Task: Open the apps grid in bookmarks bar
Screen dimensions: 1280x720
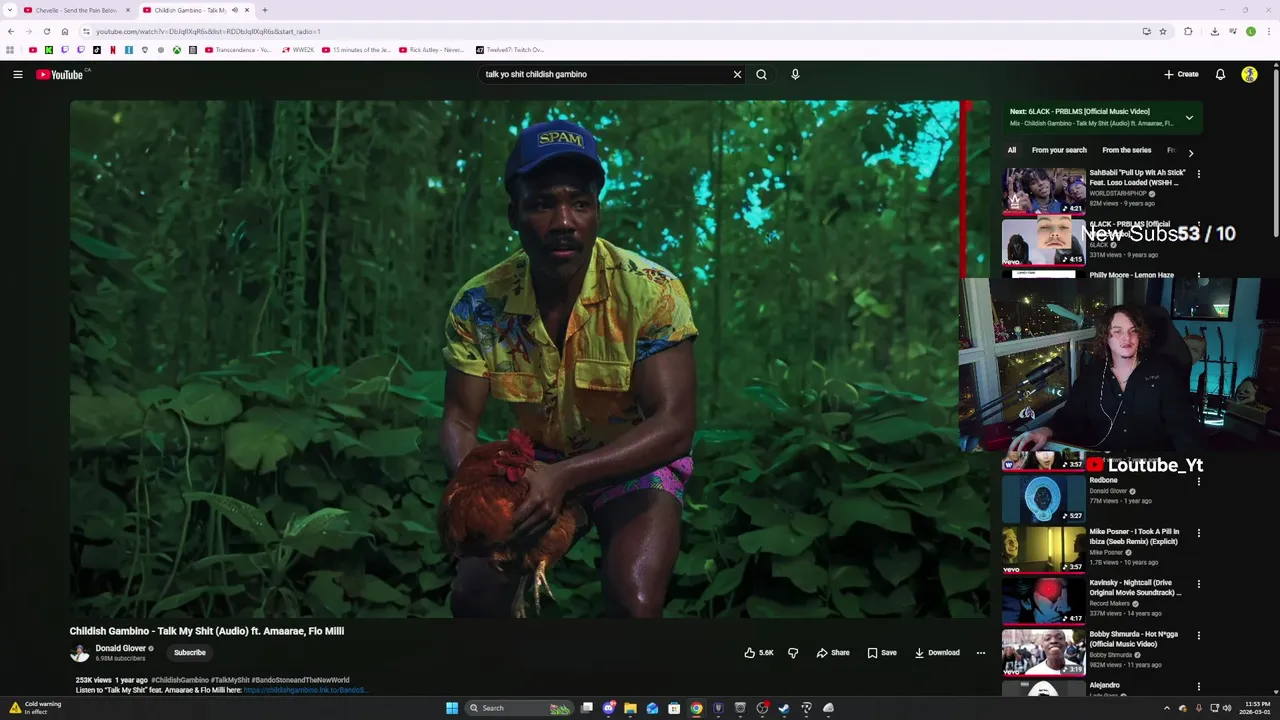Action: pos(10,49)
